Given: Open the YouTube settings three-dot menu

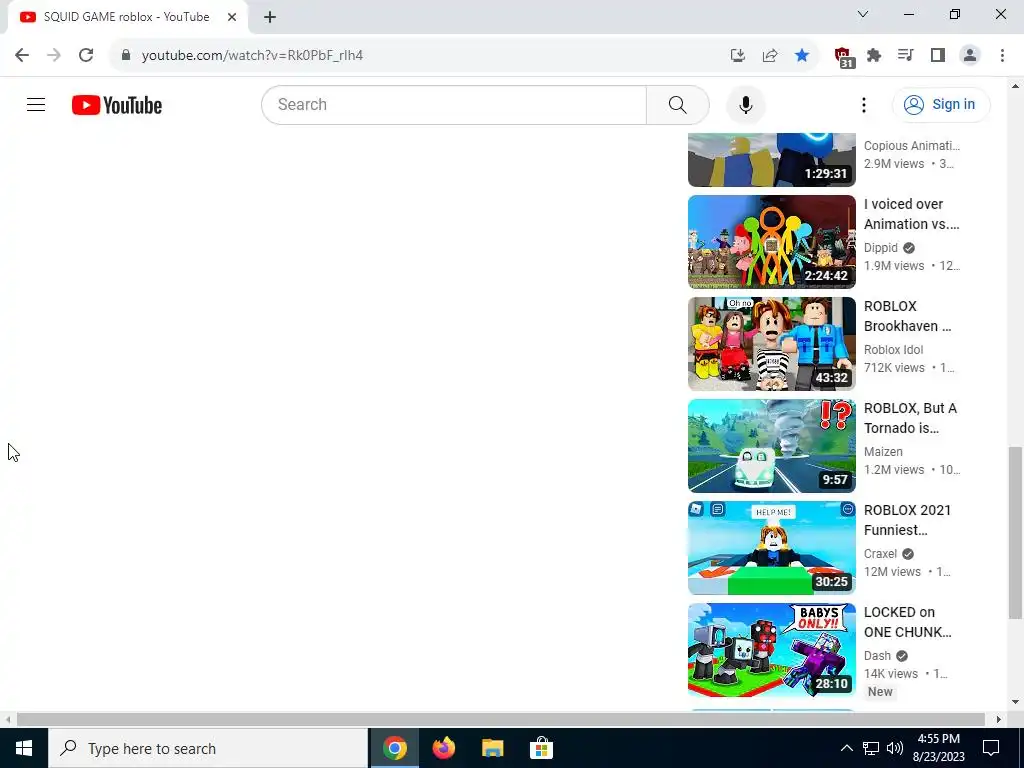Looking at the screenshot, I should tap(863, 104).
